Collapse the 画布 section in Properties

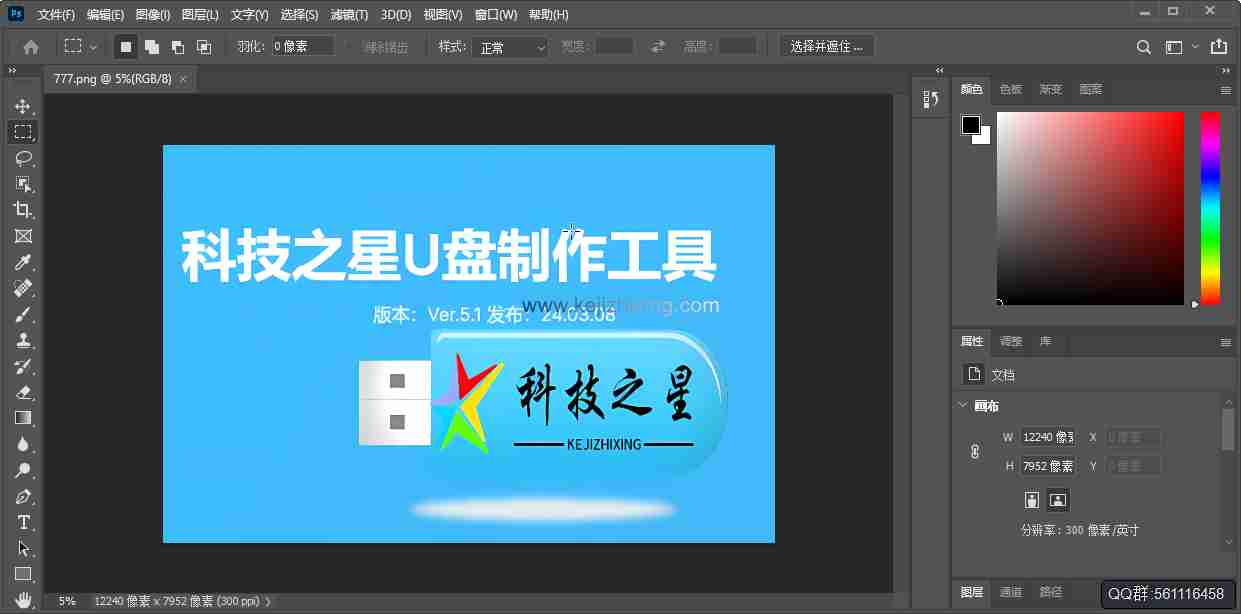963,405
